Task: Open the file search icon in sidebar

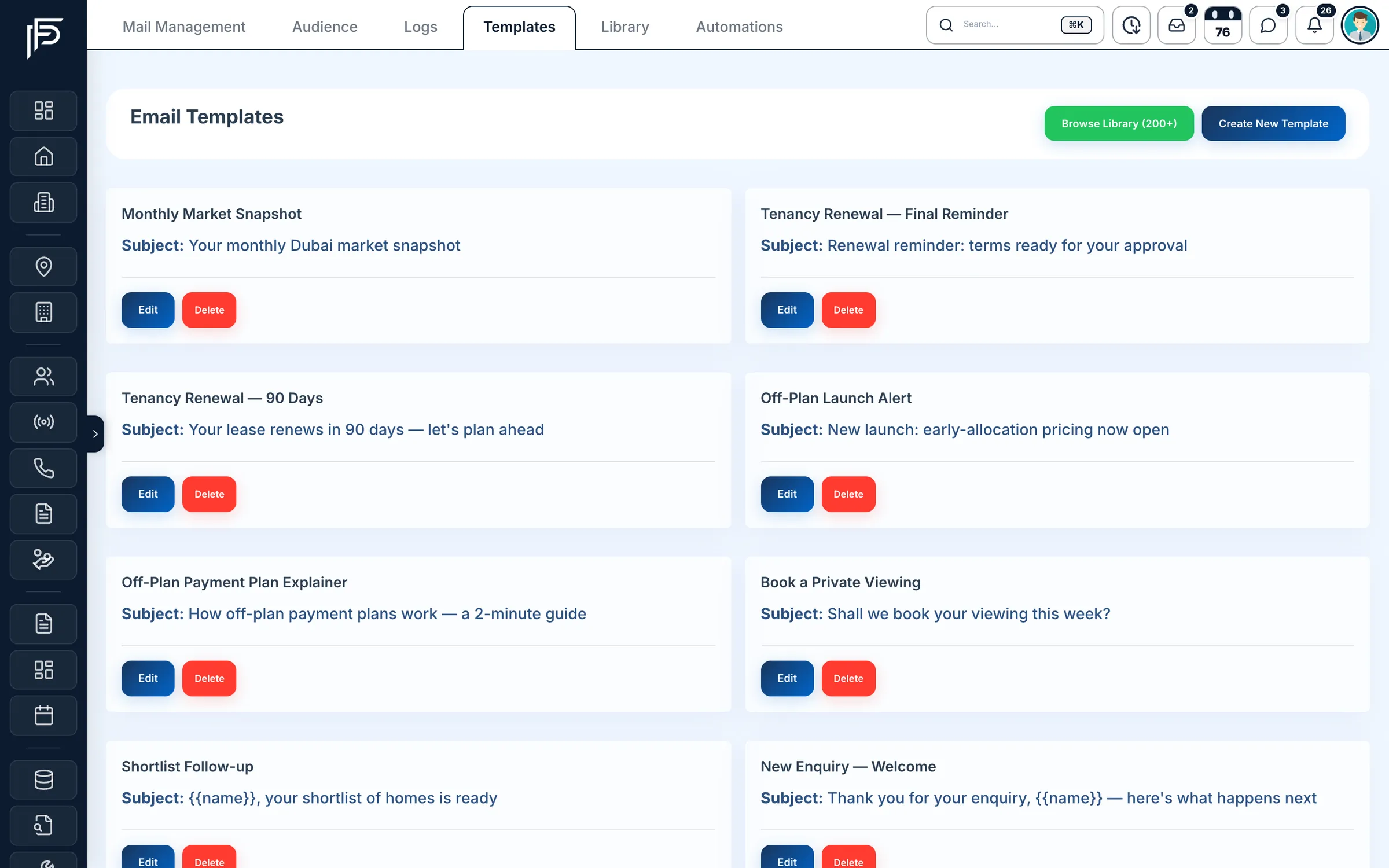Action: 43,825
